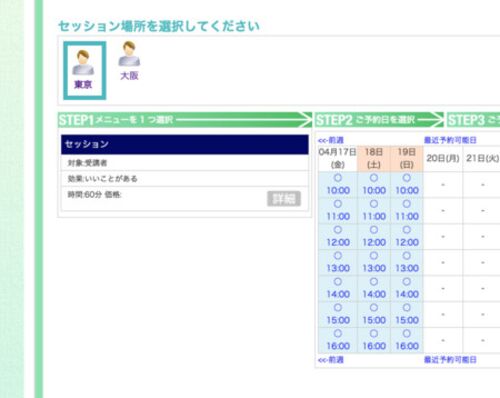Go to 前週 link above the calendar
Screen dimensions: 500x398
pos(331,140)
